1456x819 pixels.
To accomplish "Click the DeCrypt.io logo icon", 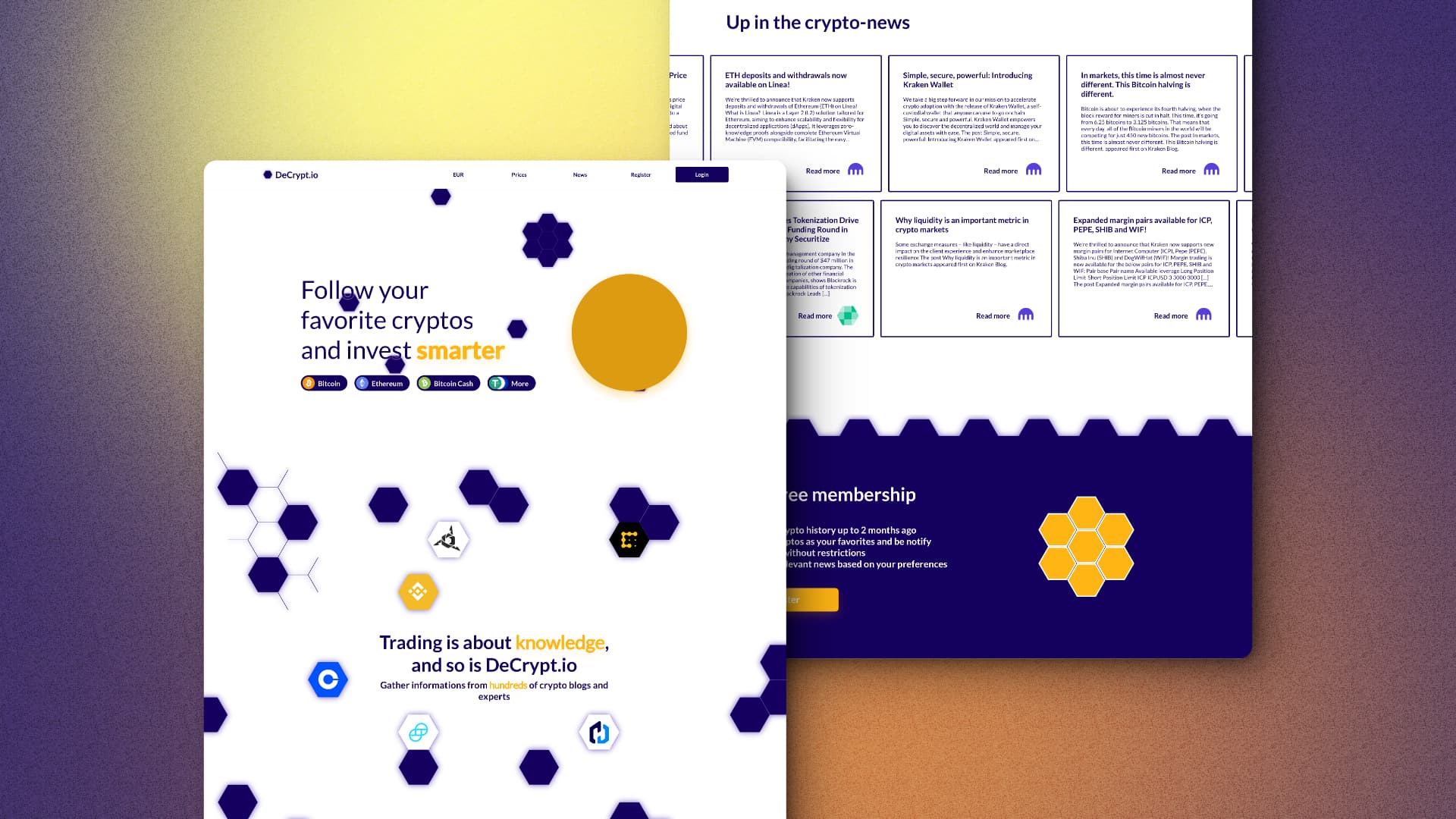I will 266,174.
